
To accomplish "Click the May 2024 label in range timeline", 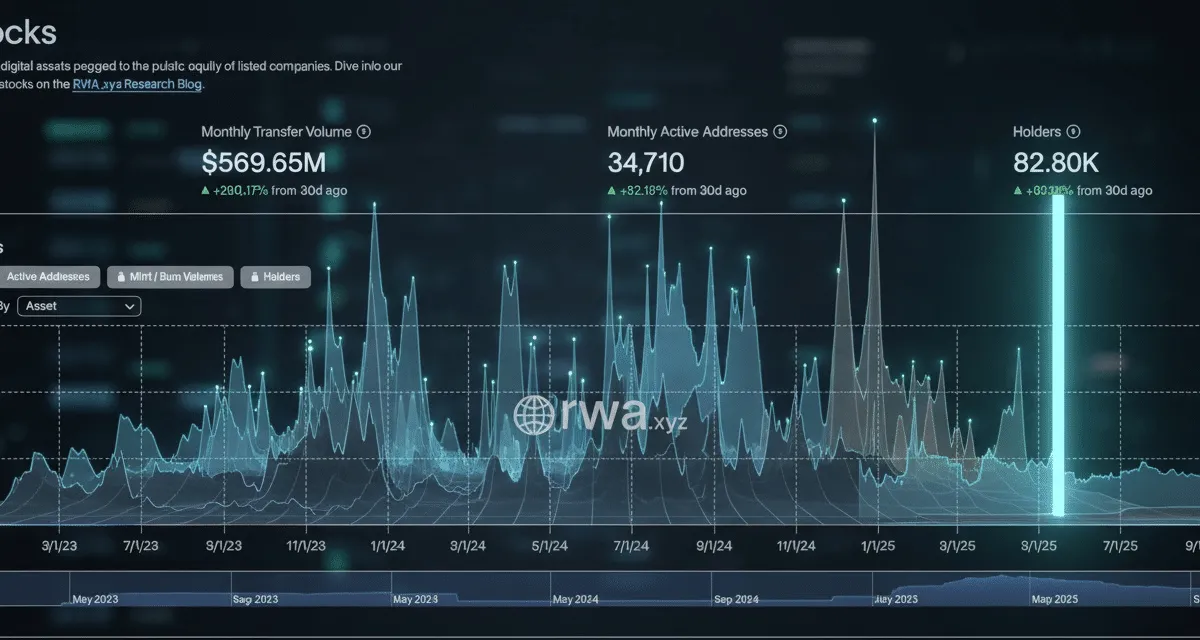I will click(x=576, y=599).
